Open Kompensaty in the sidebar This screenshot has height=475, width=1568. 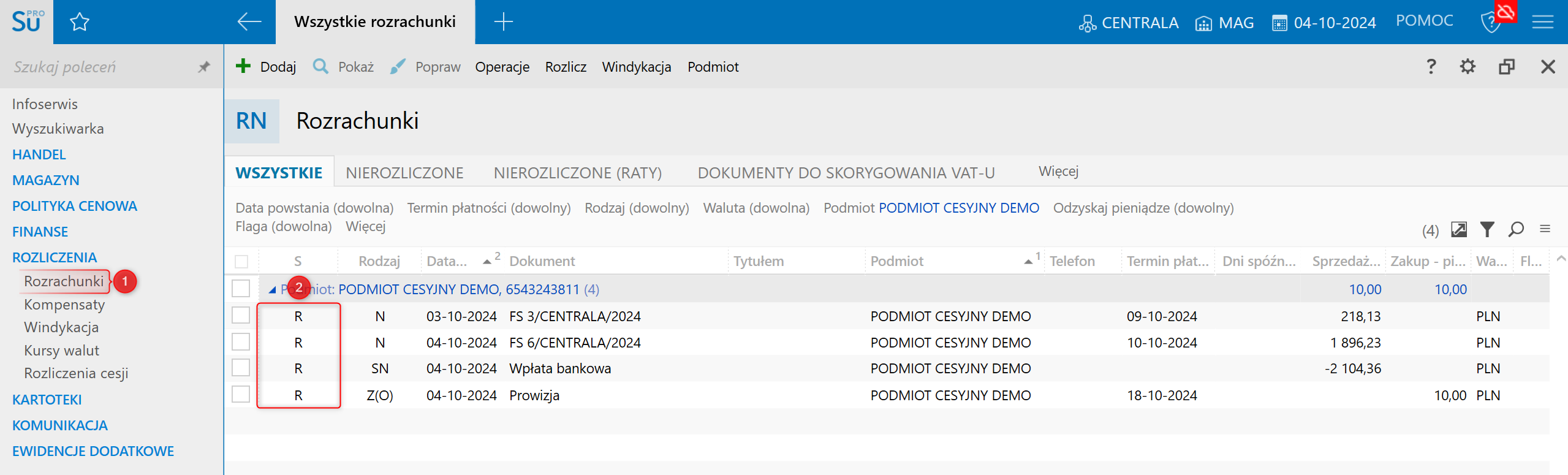(64, 305)
